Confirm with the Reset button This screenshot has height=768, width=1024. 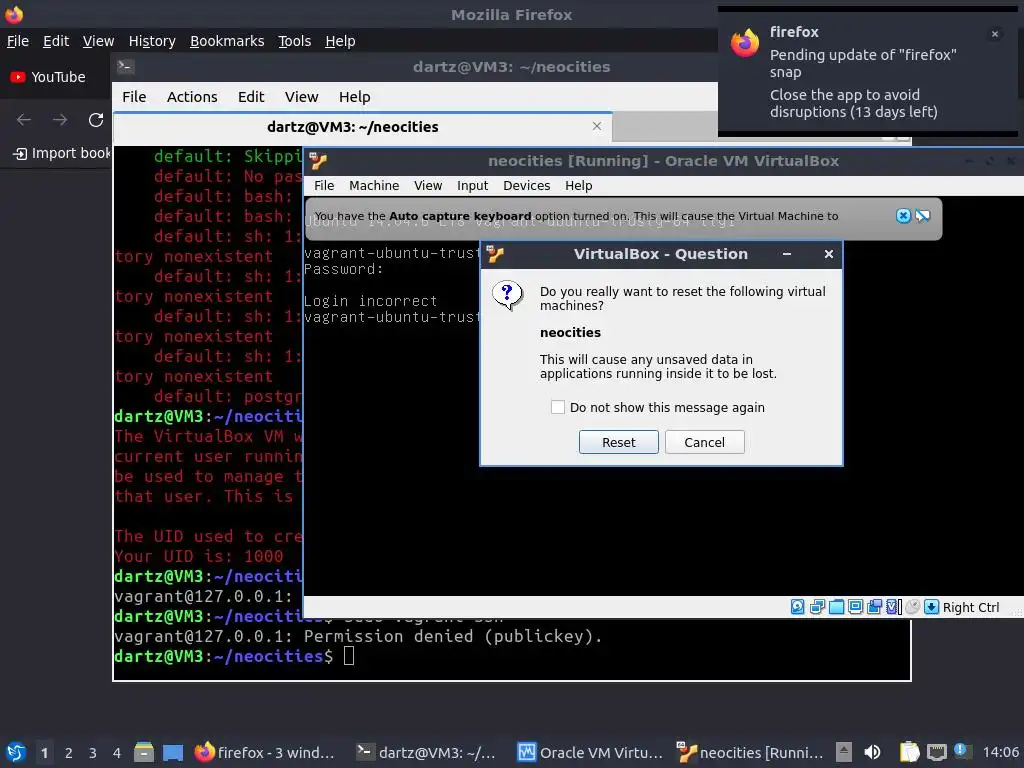(618, 442)
